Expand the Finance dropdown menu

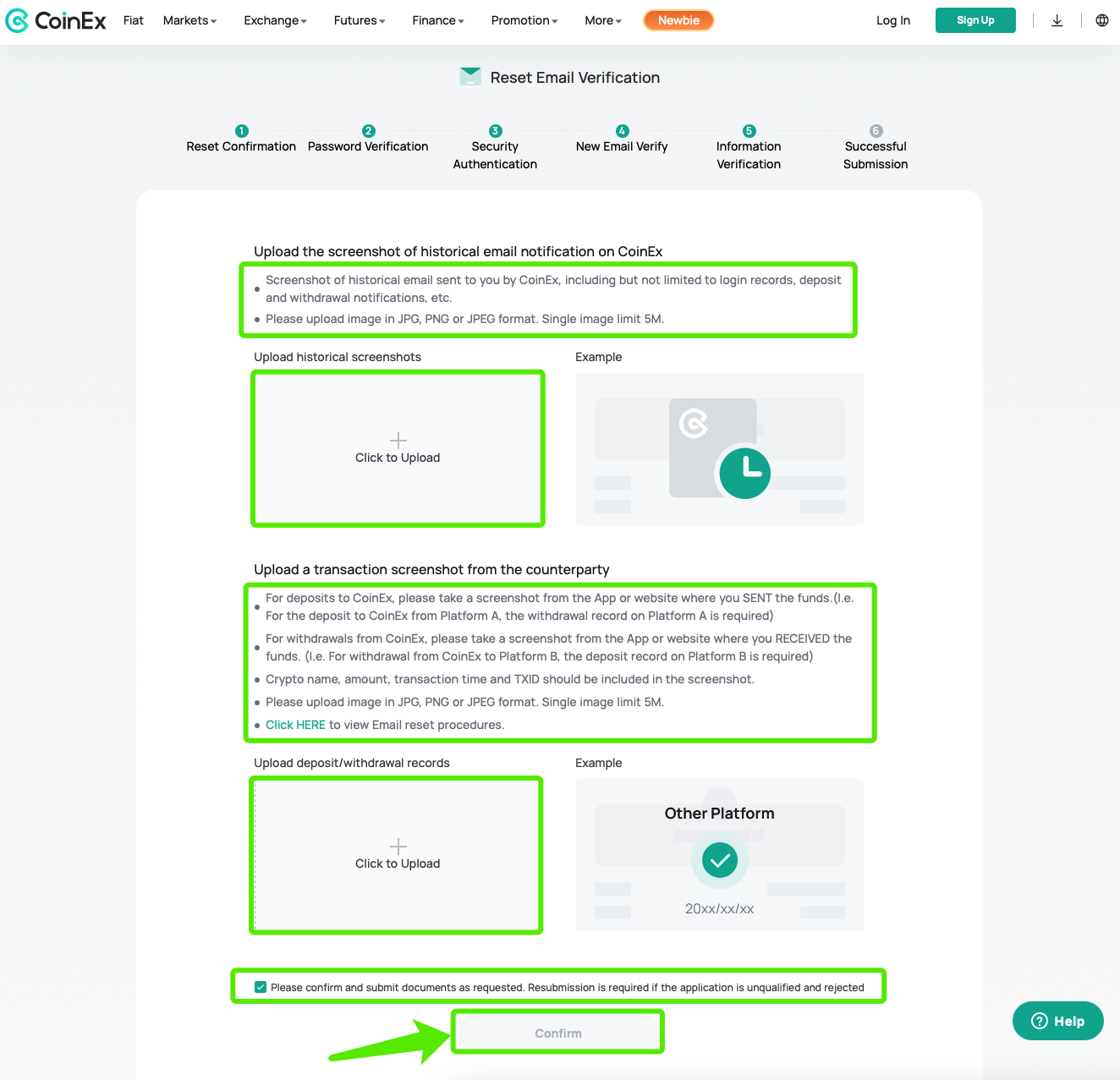[437, 20]
